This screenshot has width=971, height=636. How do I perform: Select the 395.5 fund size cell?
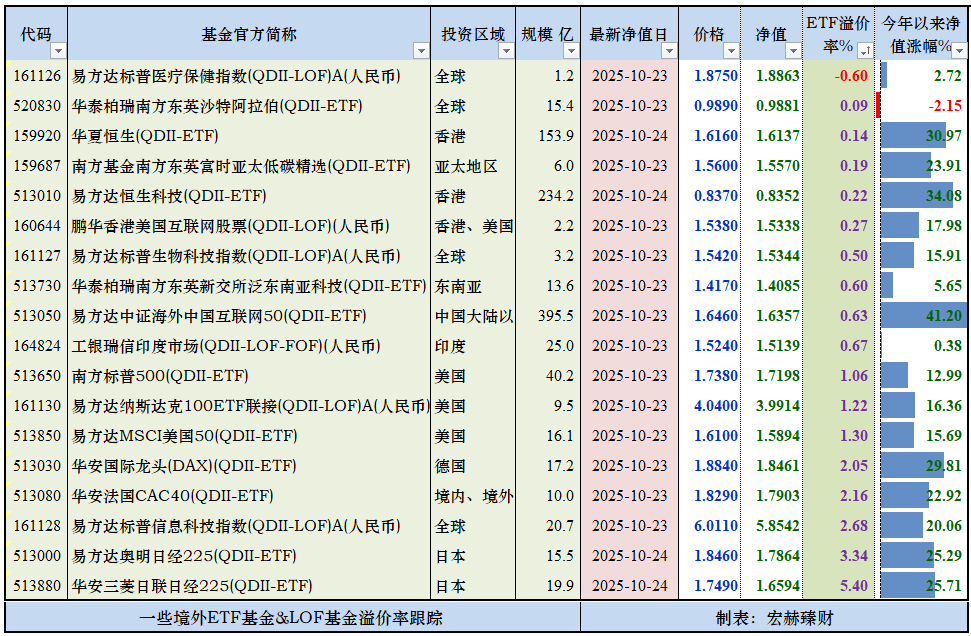[x=548, y=316]
